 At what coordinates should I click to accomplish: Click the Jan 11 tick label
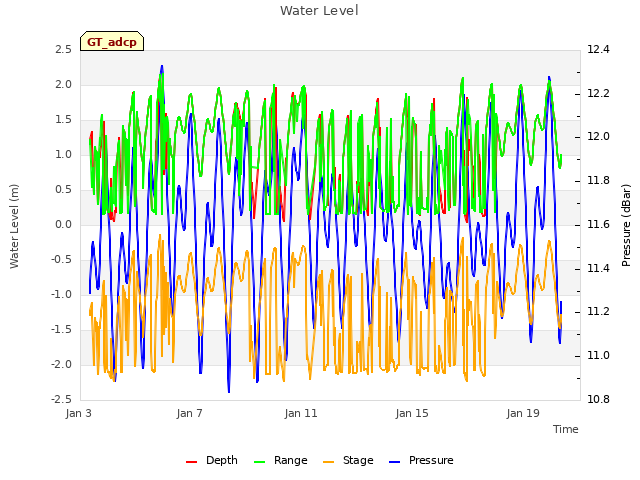tap(301, 413)
